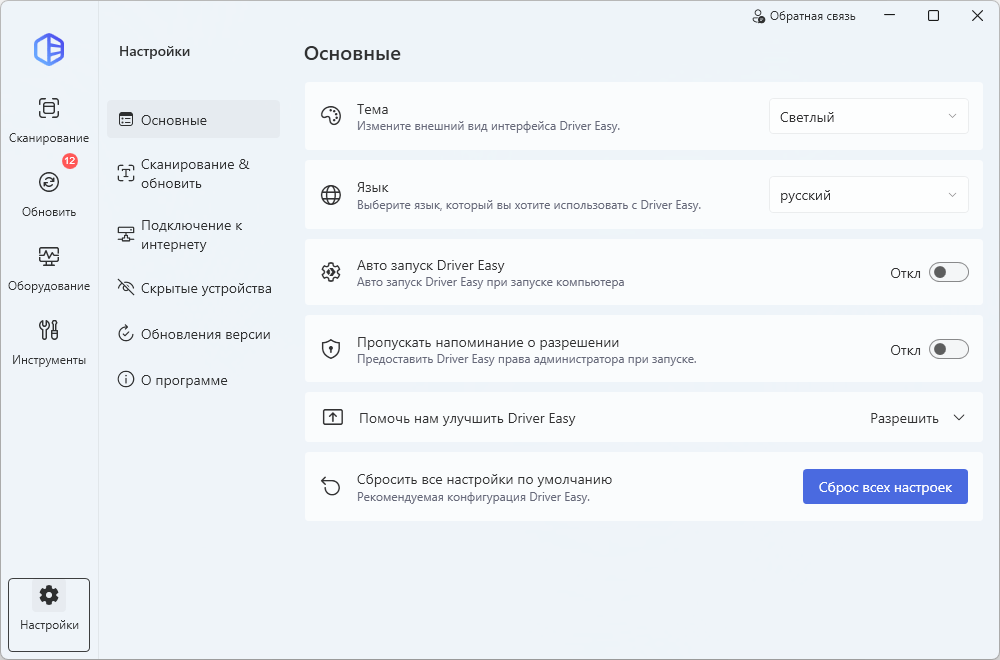Click the Пропускать напоминание о разрешении title
The height and width of the screenshot is (660, 1000).
coord(488,342)
